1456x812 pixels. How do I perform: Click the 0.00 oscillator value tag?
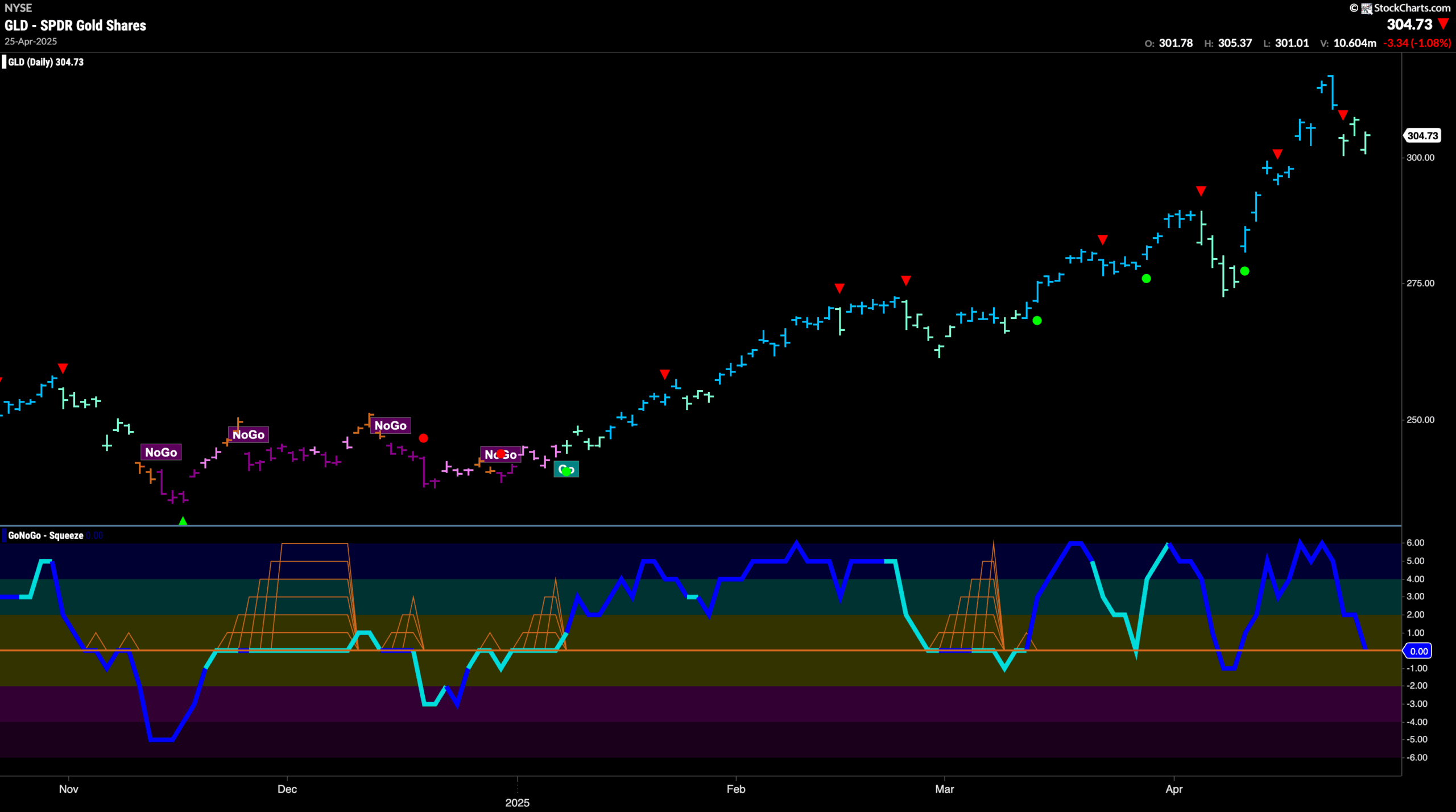1418,651
